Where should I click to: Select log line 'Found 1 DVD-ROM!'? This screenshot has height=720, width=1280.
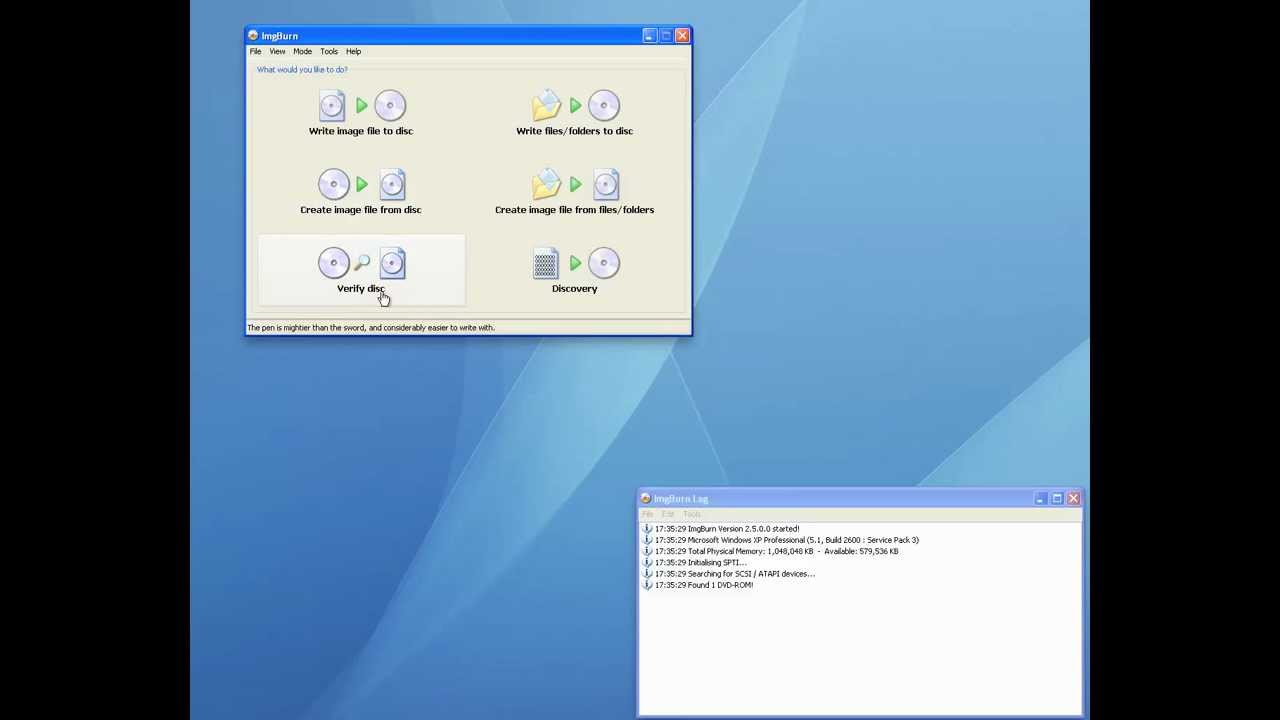pos(704,585)
